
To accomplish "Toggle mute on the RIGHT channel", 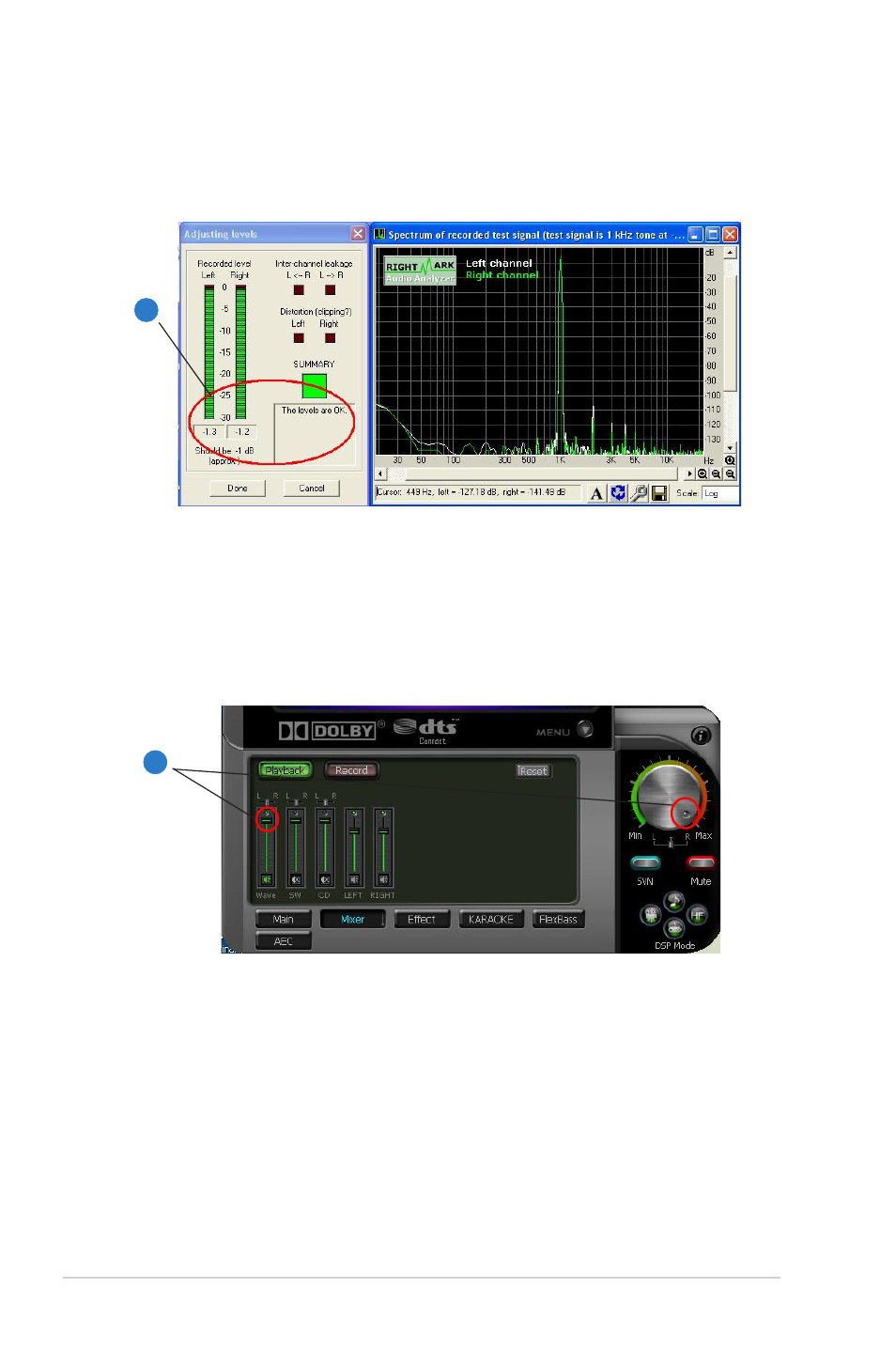I will [383, 879].
